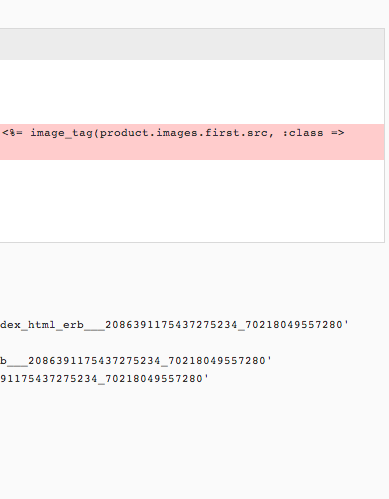This screenshot has width=389, height=499.
Task: Click the html_erb text in the first trace line
Action: coord(56,325)
